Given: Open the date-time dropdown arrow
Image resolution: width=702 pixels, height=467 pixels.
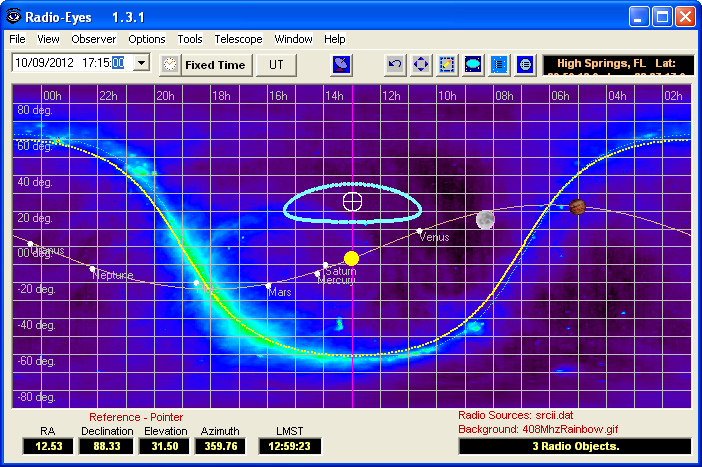Looking at the screenshot, I should (x=140, y=63).
